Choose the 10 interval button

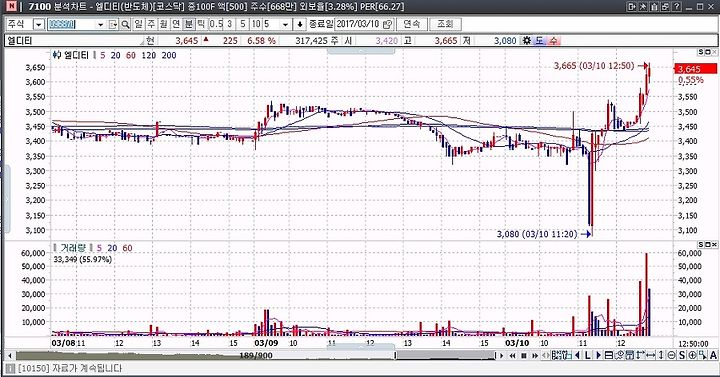point(256,24)
